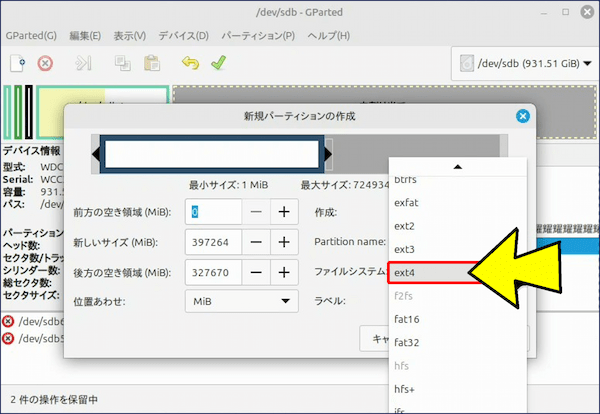Click the 新しいサイズ input field
The image size is (600, 414).
[x=213, y=242]
